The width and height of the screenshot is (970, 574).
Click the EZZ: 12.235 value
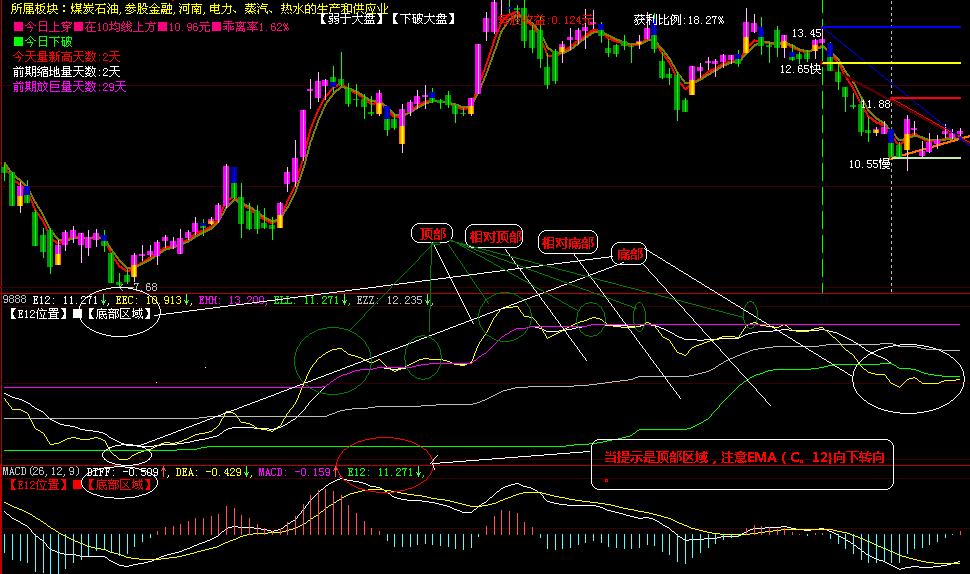pos(395,300)
